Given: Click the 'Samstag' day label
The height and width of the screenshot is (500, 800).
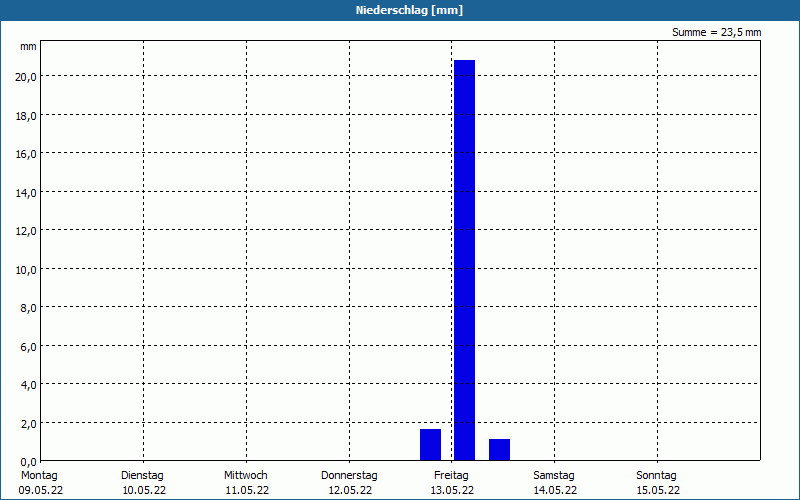Looking at the screenshot, I should pyautogui.click(x=554, y=475).
